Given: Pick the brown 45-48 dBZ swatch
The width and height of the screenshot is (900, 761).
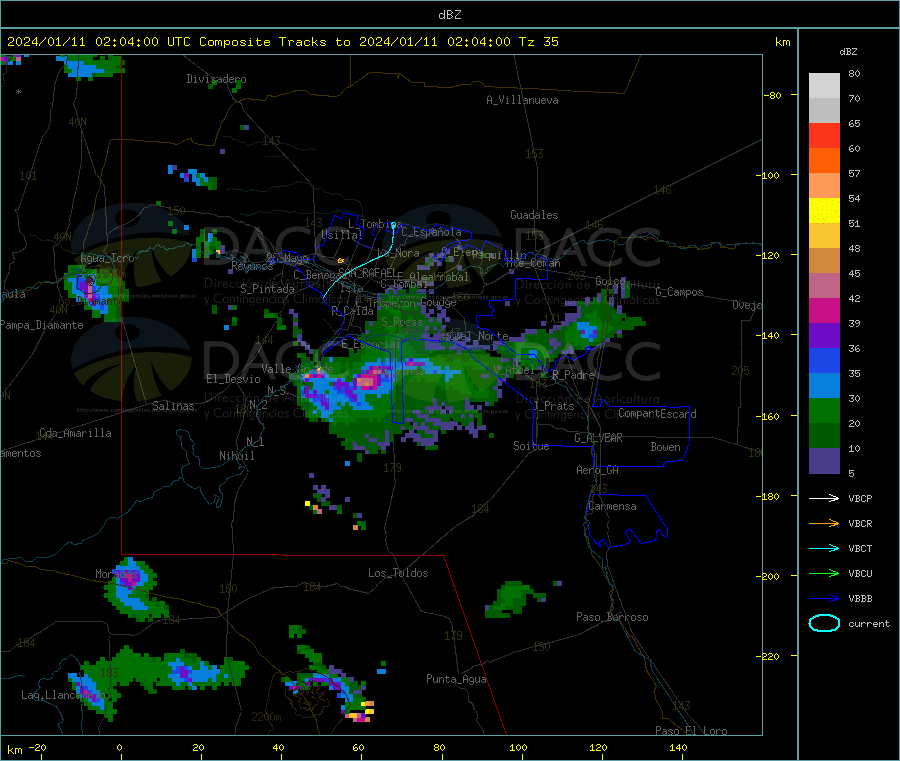Looking at the screenshot, I should (824, 261).
